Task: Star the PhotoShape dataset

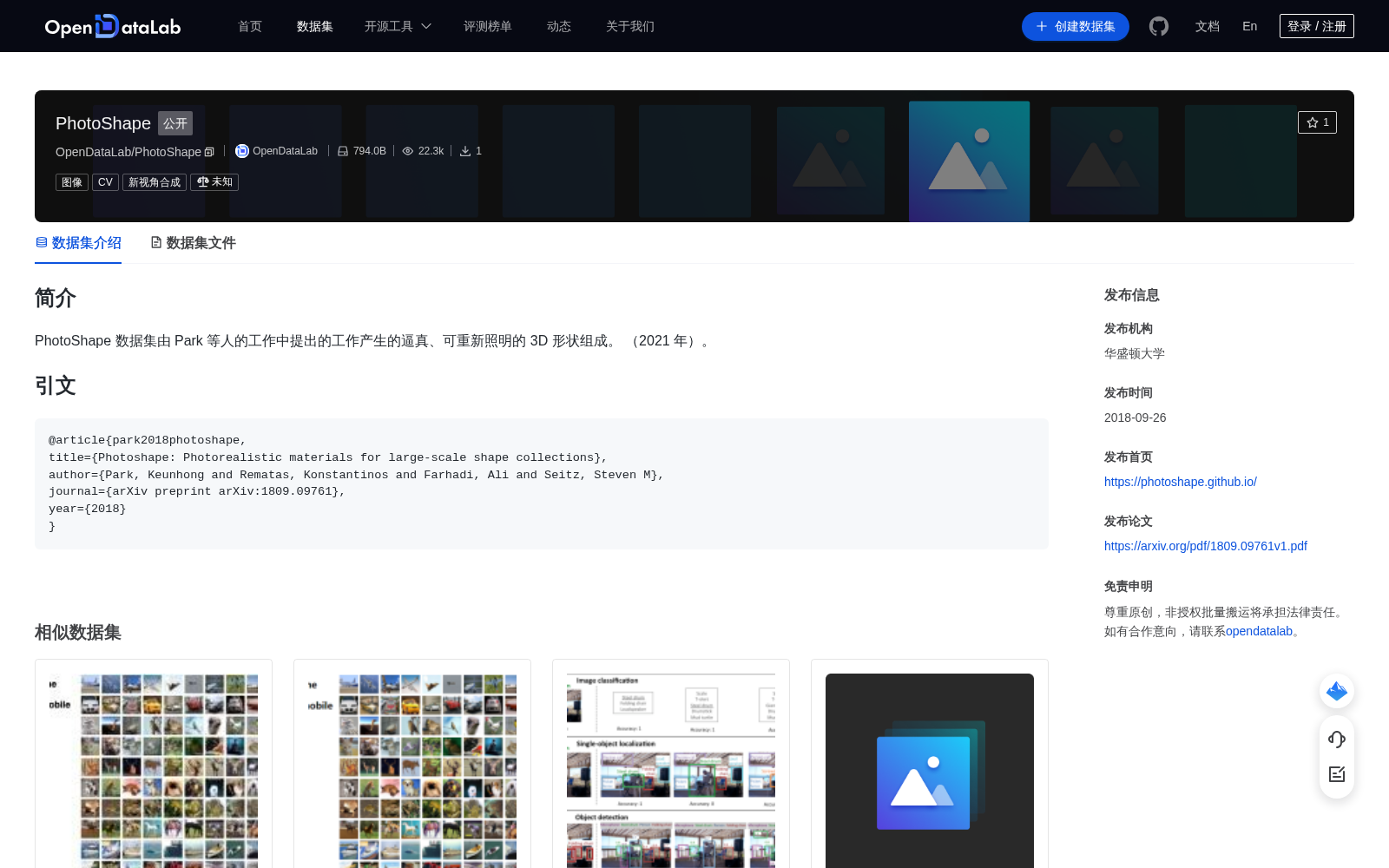Action: [1317, 122]
